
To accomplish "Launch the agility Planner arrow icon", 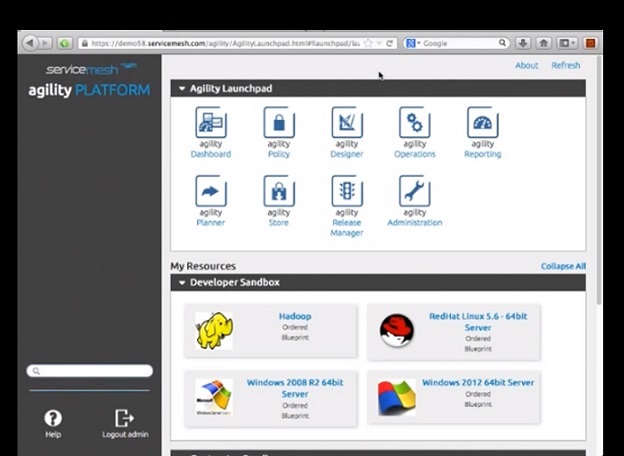I will tap(210, 191).
